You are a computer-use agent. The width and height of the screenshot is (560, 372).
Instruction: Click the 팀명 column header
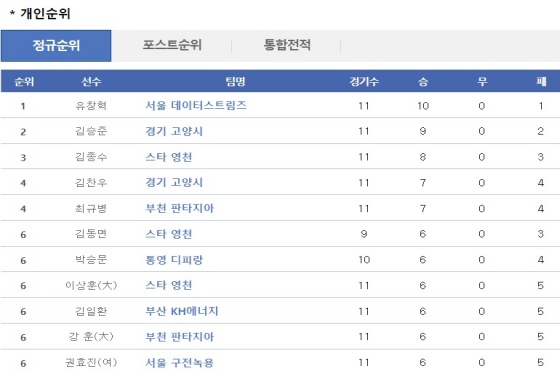[235, 81]
